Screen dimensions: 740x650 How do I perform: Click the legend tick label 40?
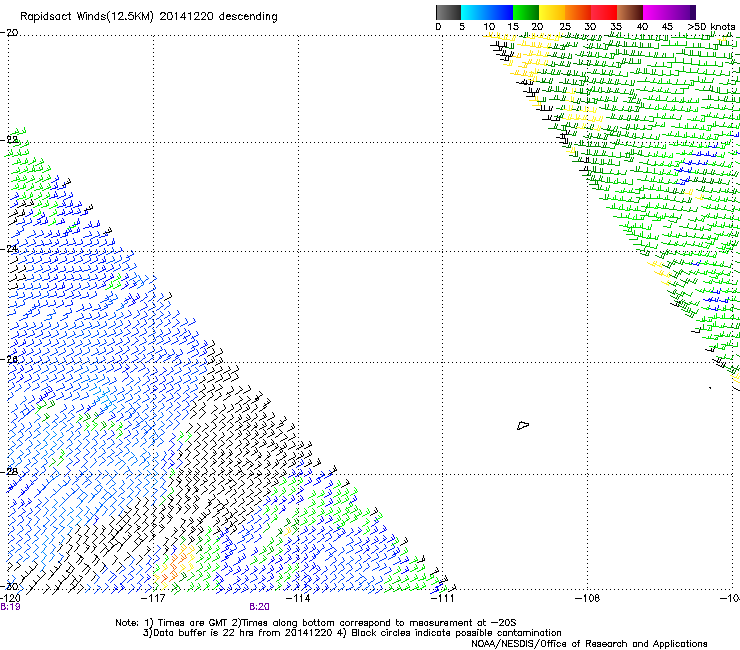point(642,27)
